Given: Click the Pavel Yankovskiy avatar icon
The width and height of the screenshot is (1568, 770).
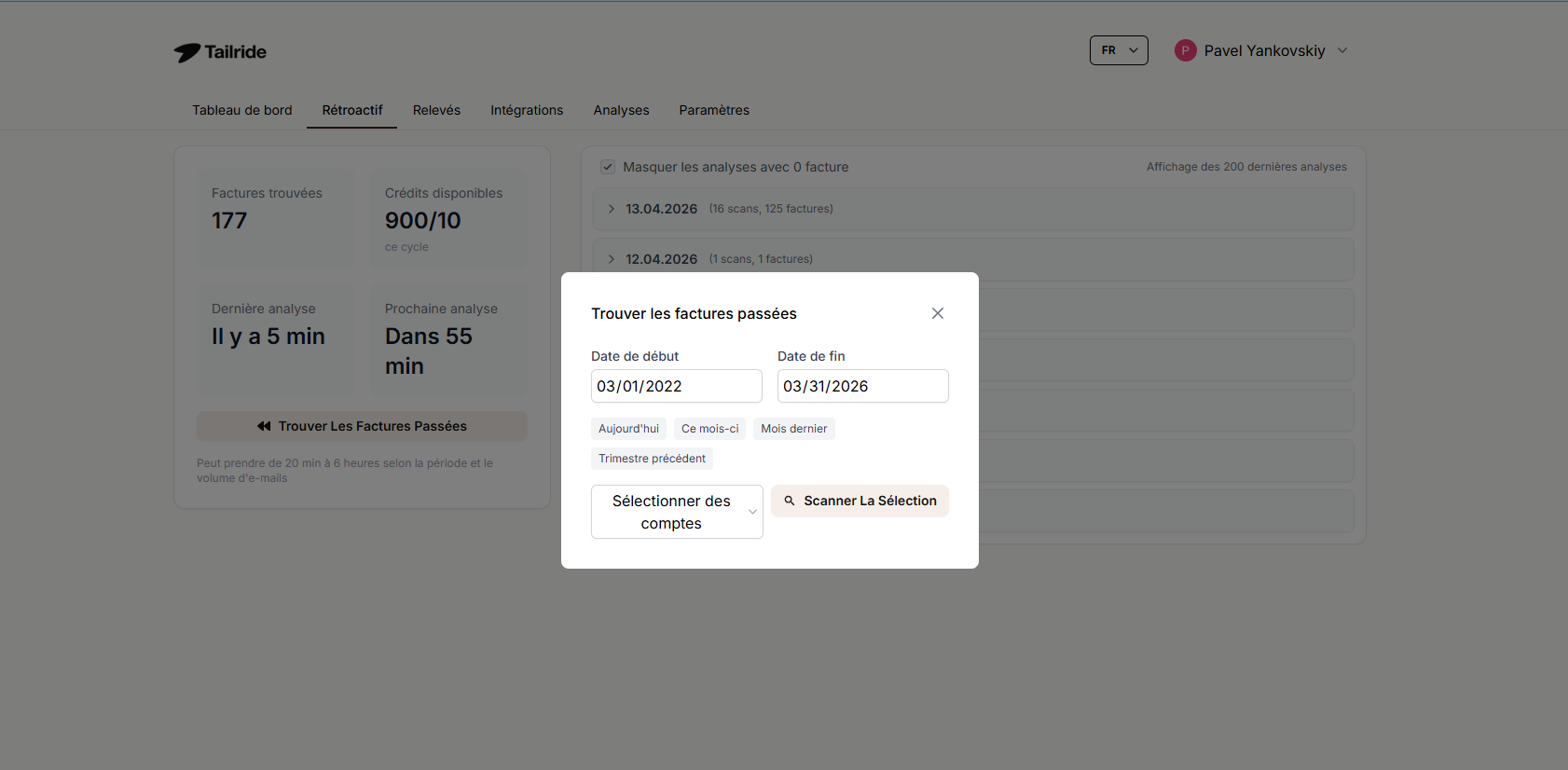Looking at the screenshot, I should (1185, 50).
